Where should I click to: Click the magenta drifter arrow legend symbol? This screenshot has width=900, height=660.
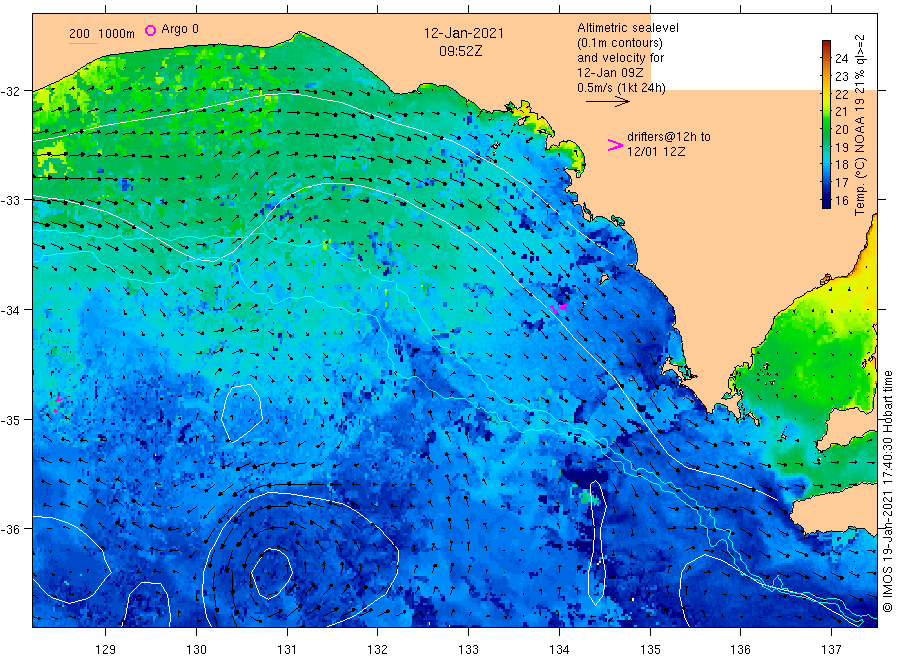click(615, 145)
